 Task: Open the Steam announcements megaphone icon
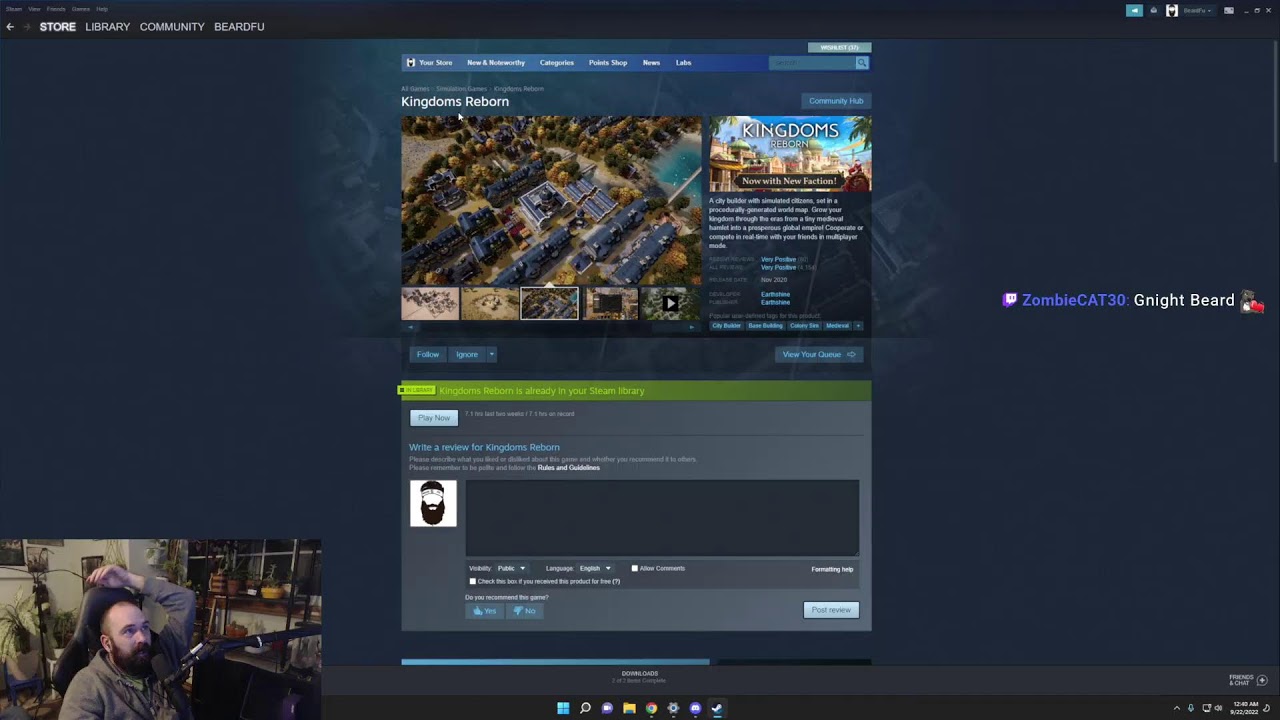[1134, 10]
